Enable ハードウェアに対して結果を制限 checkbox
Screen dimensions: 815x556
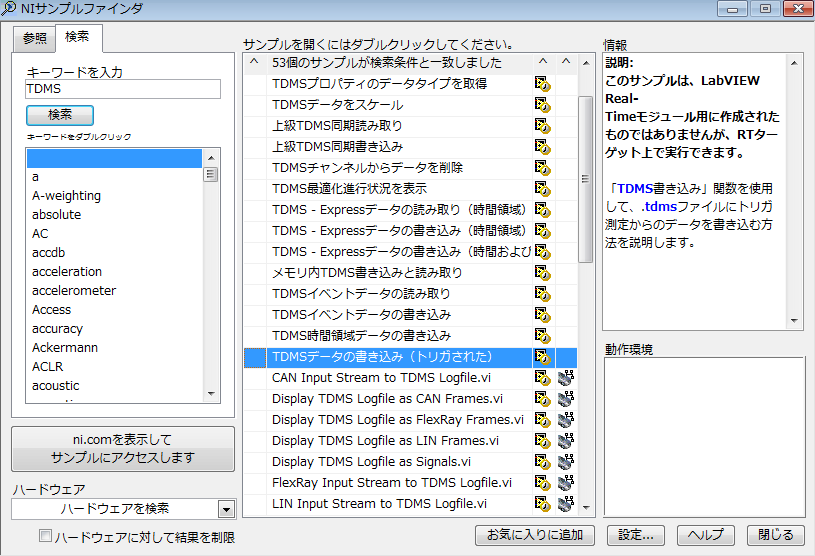pyautogui.click(x=46, y=536)
